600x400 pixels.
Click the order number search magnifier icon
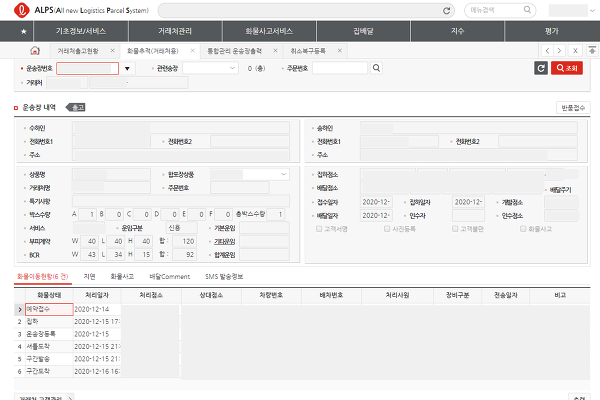377,68
